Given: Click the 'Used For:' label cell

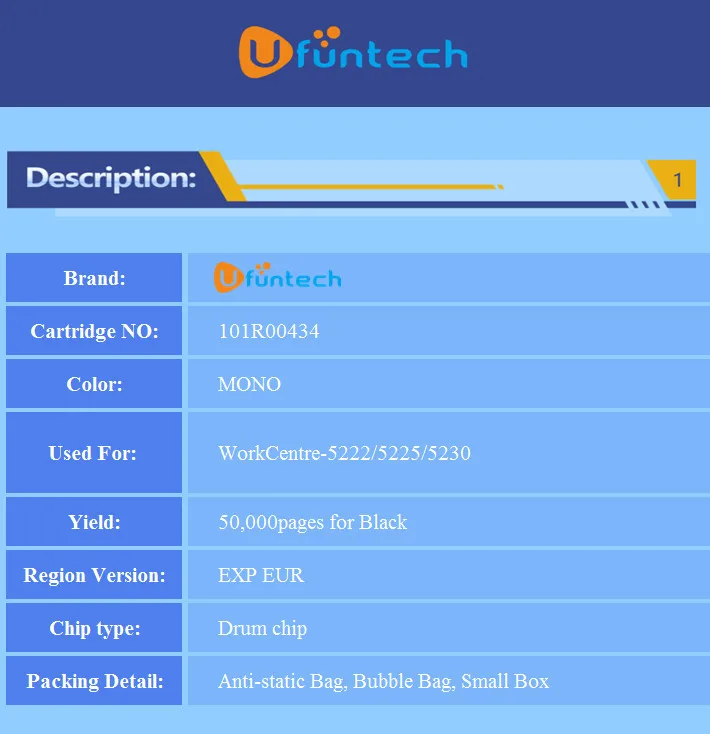Looking at the screenshot, I should [94, 452].
